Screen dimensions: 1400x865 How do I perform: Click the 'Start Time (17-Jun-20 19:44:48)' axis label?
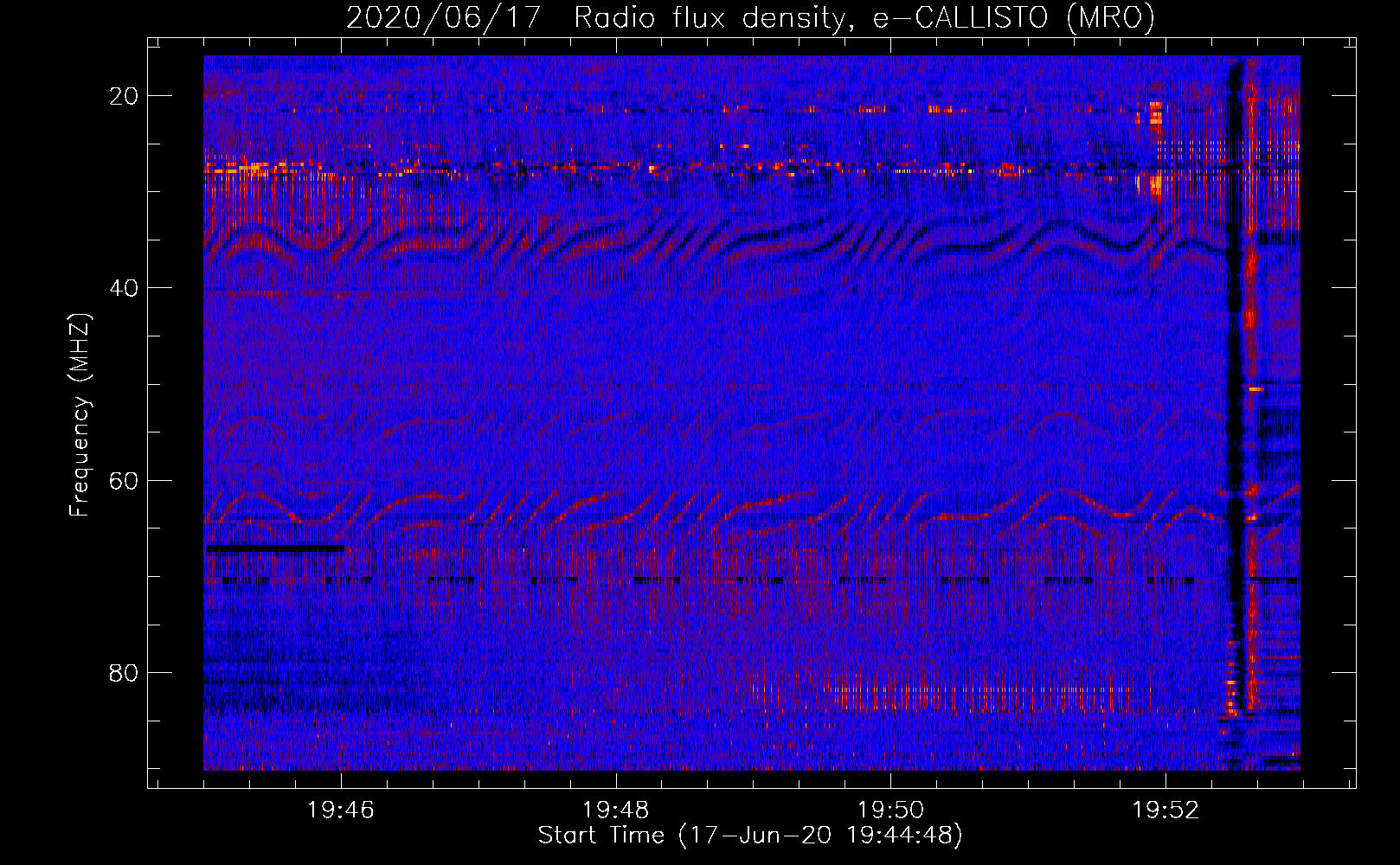pyautogui.click(x=750, y=836)
